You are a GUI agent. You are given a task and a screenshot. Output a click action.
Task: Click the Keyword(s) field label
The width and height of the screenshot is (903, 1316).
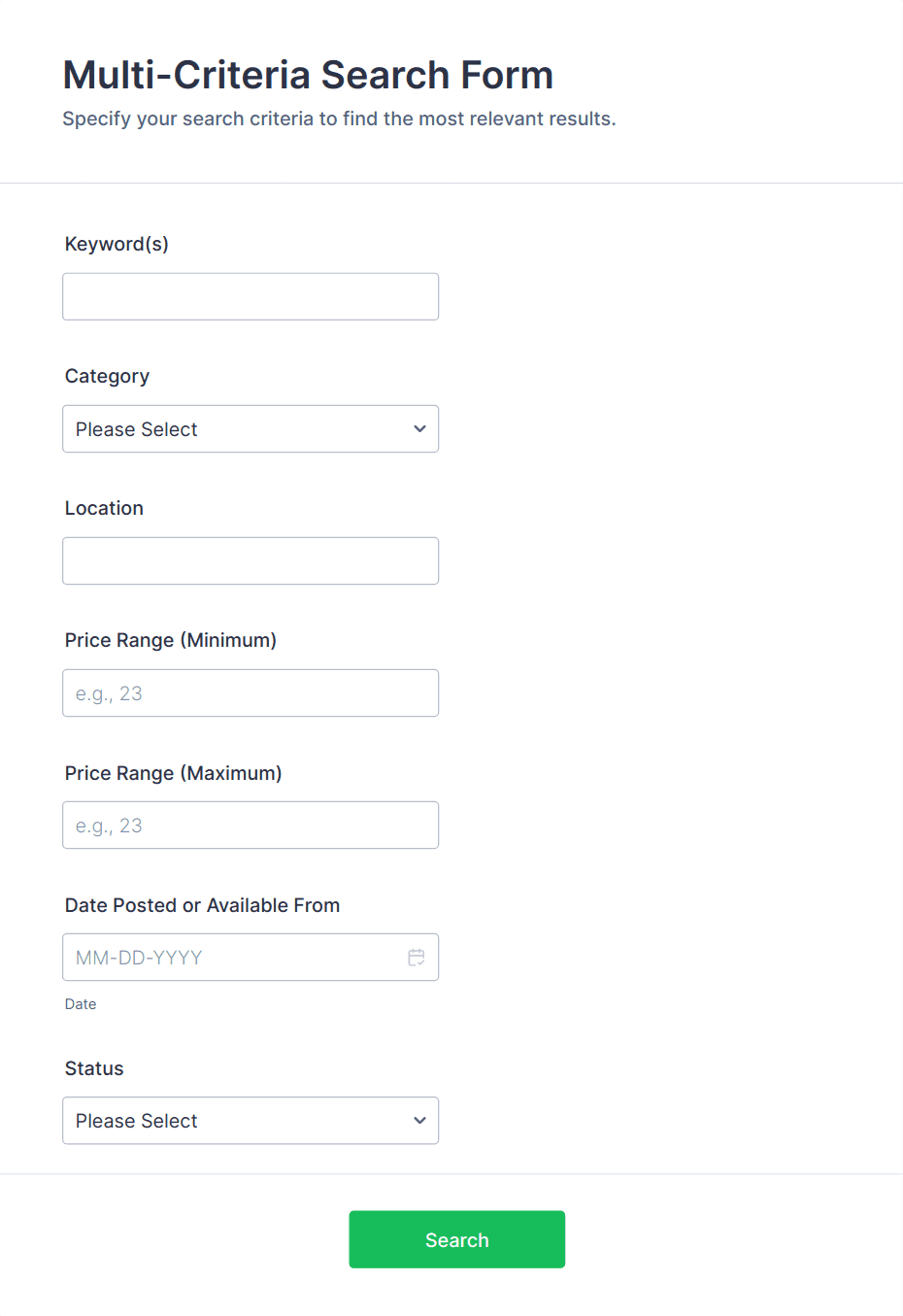pyautogui.click(x=117, y=244)
